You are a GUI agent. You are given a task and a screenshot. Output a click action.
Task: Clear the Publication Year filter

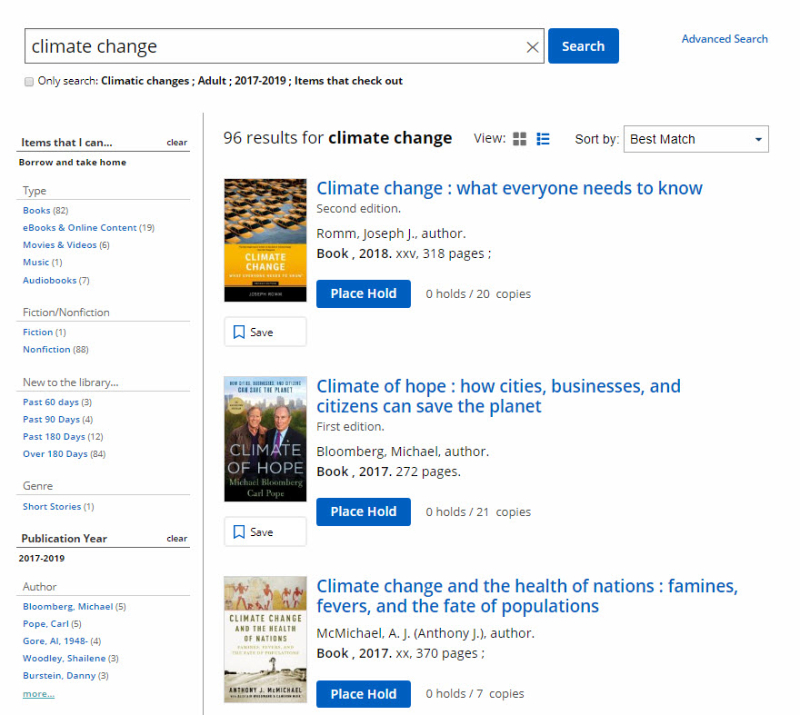click(x=176, y=538)
